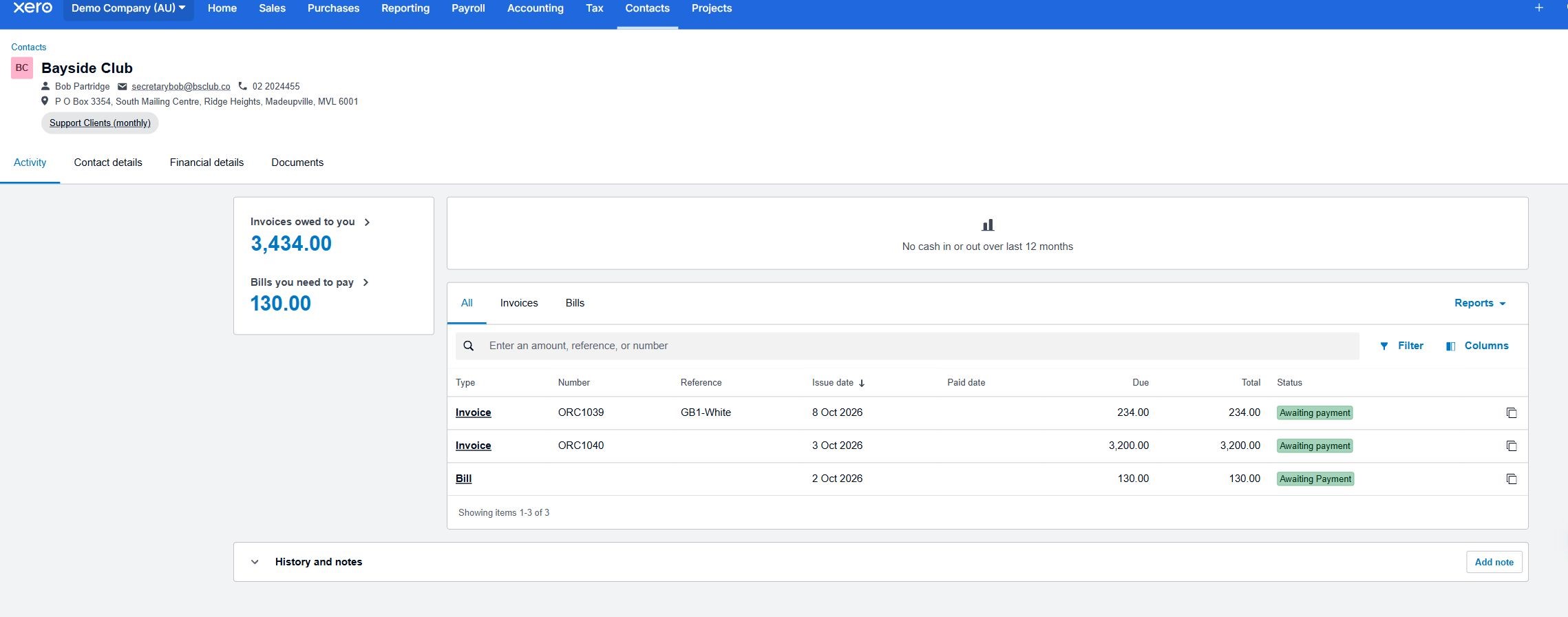Click the location pin address icon
Image resolution: width=1568 pixels, height=617 pixels.
coord(45,101)
